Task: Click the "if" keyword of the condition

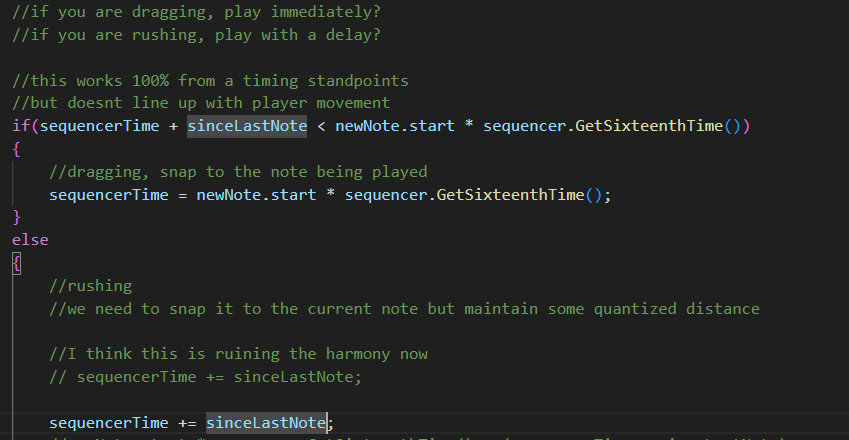Action: tap(20, 126)
